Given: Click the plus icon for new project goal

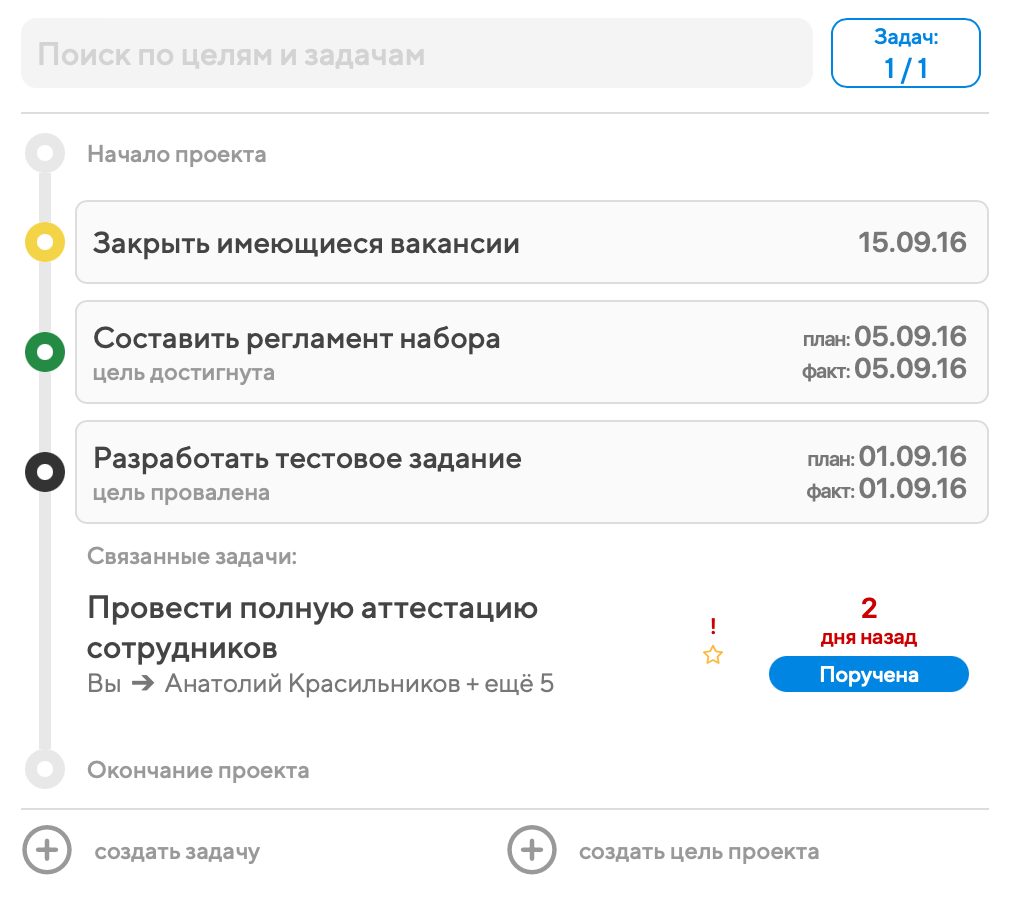Looking at the screenshot, I should point(531,851).
